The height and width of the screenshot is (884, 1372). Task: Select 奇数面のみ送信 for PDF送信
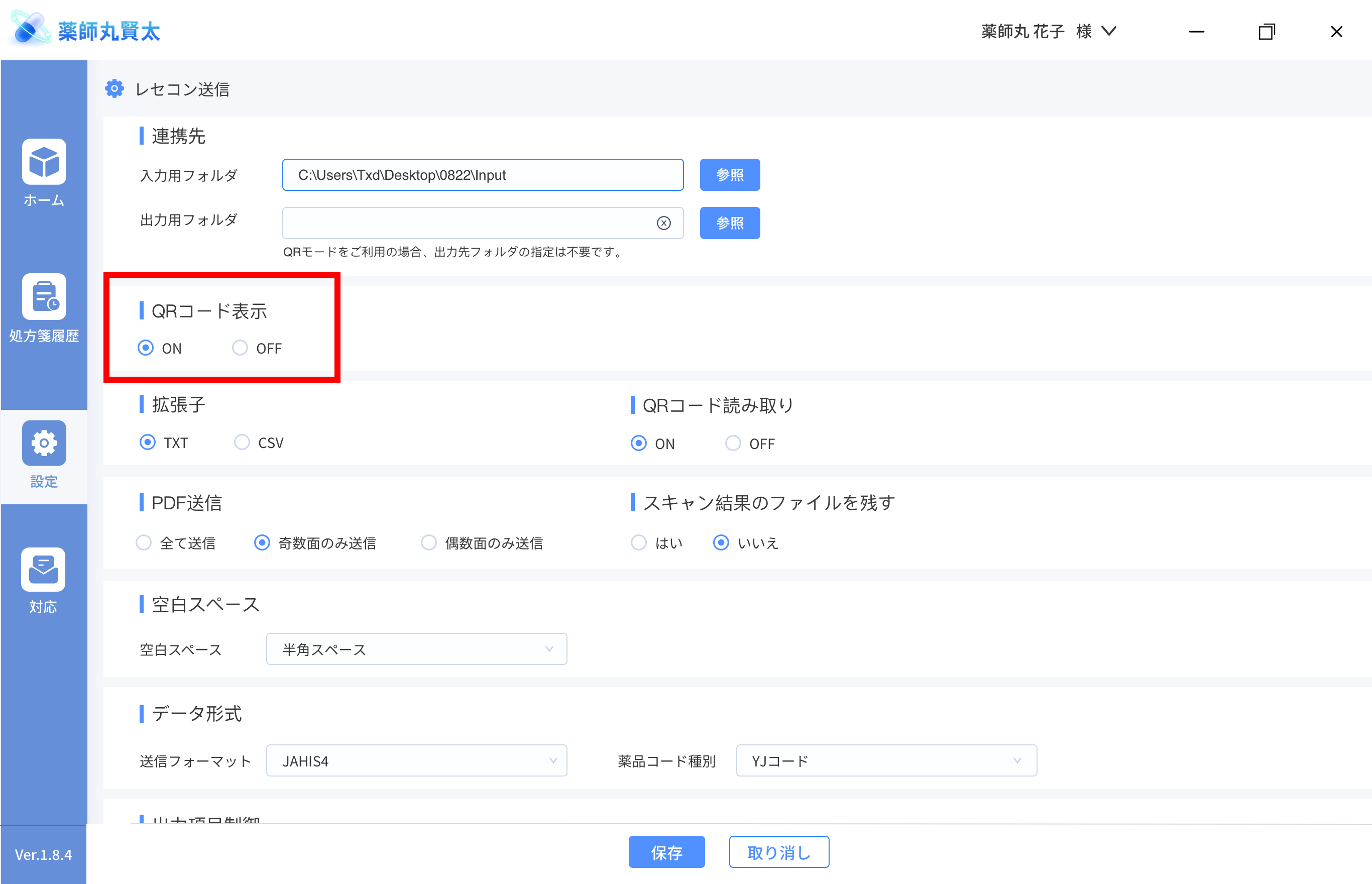click(262, 543)
